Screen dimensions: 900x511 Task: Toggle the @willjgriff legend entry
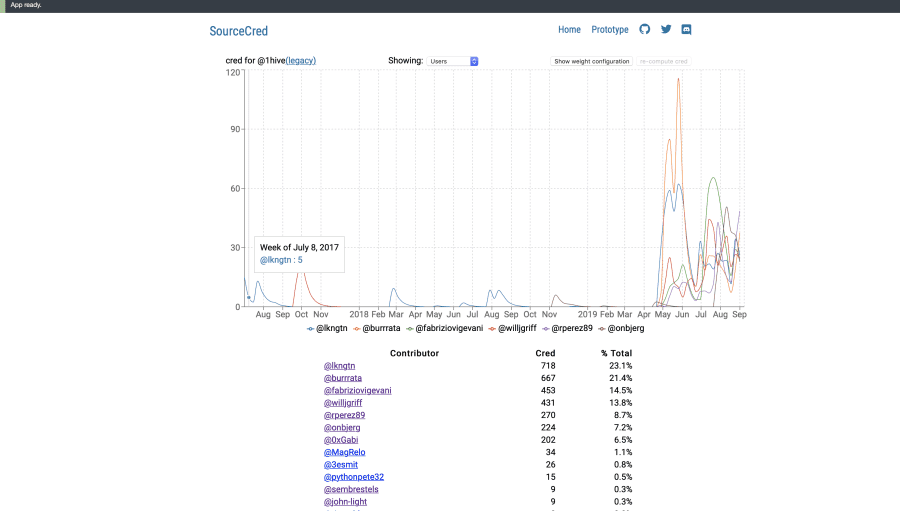[513, 328]
